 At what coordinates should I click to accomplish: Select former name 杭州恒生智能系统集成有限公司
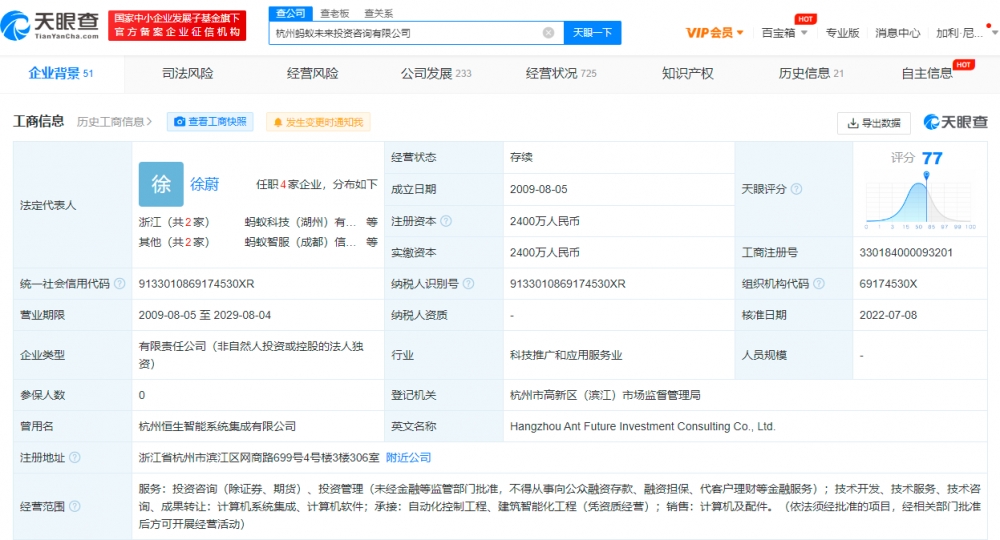(x=217, y=427)
